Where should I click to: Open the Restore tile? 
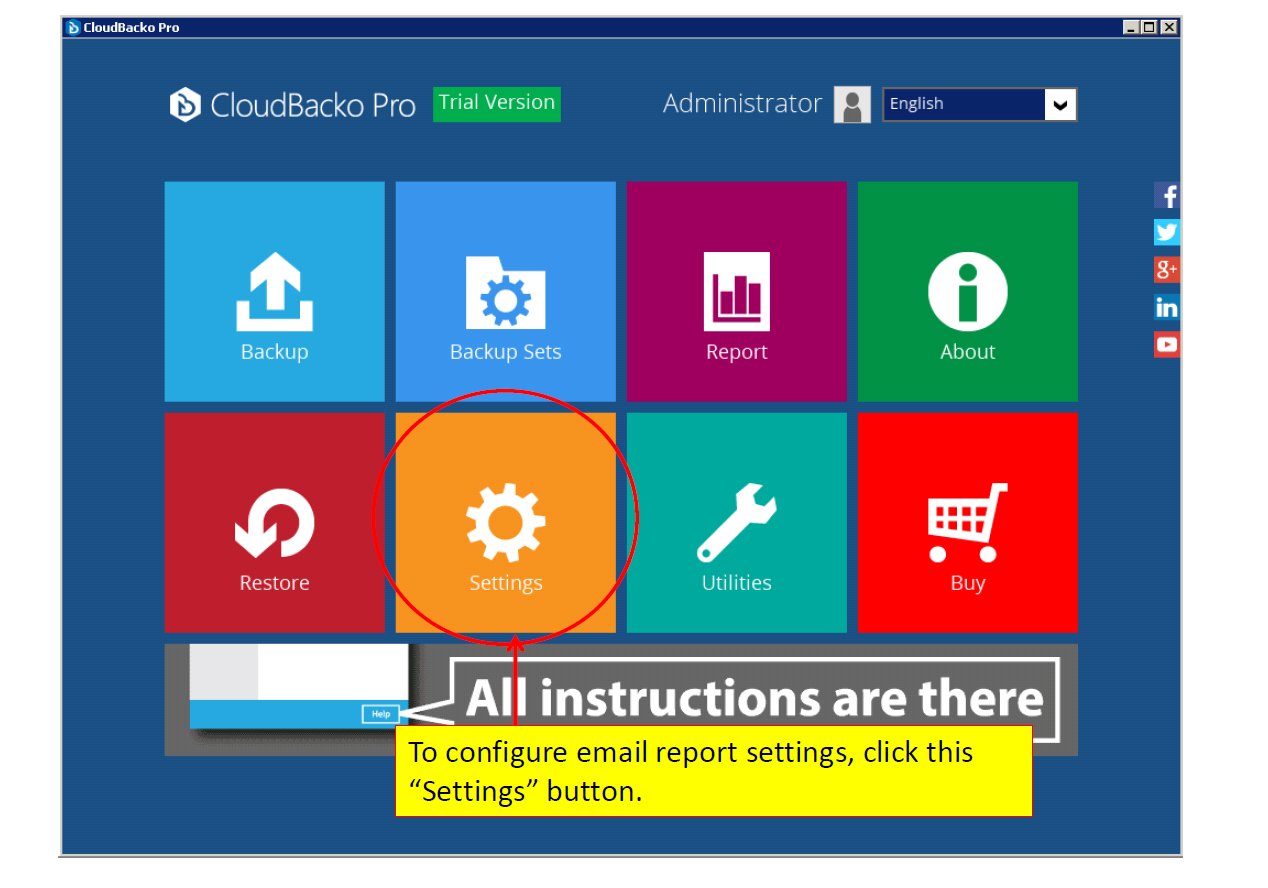tap(274, 523)
